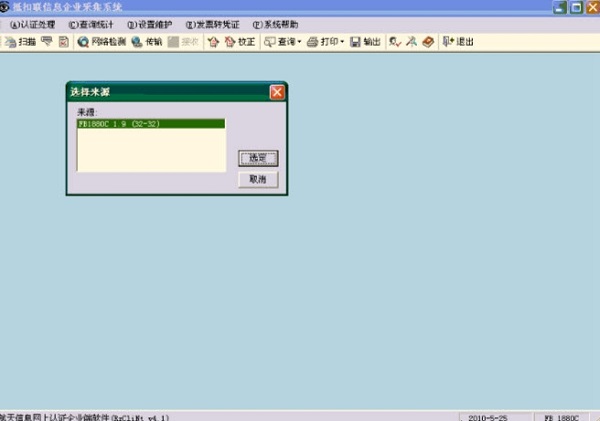Viewport: 600px width, 421px height.
Task: Click the 取消 cancel button
Action: tap(258, 179)
